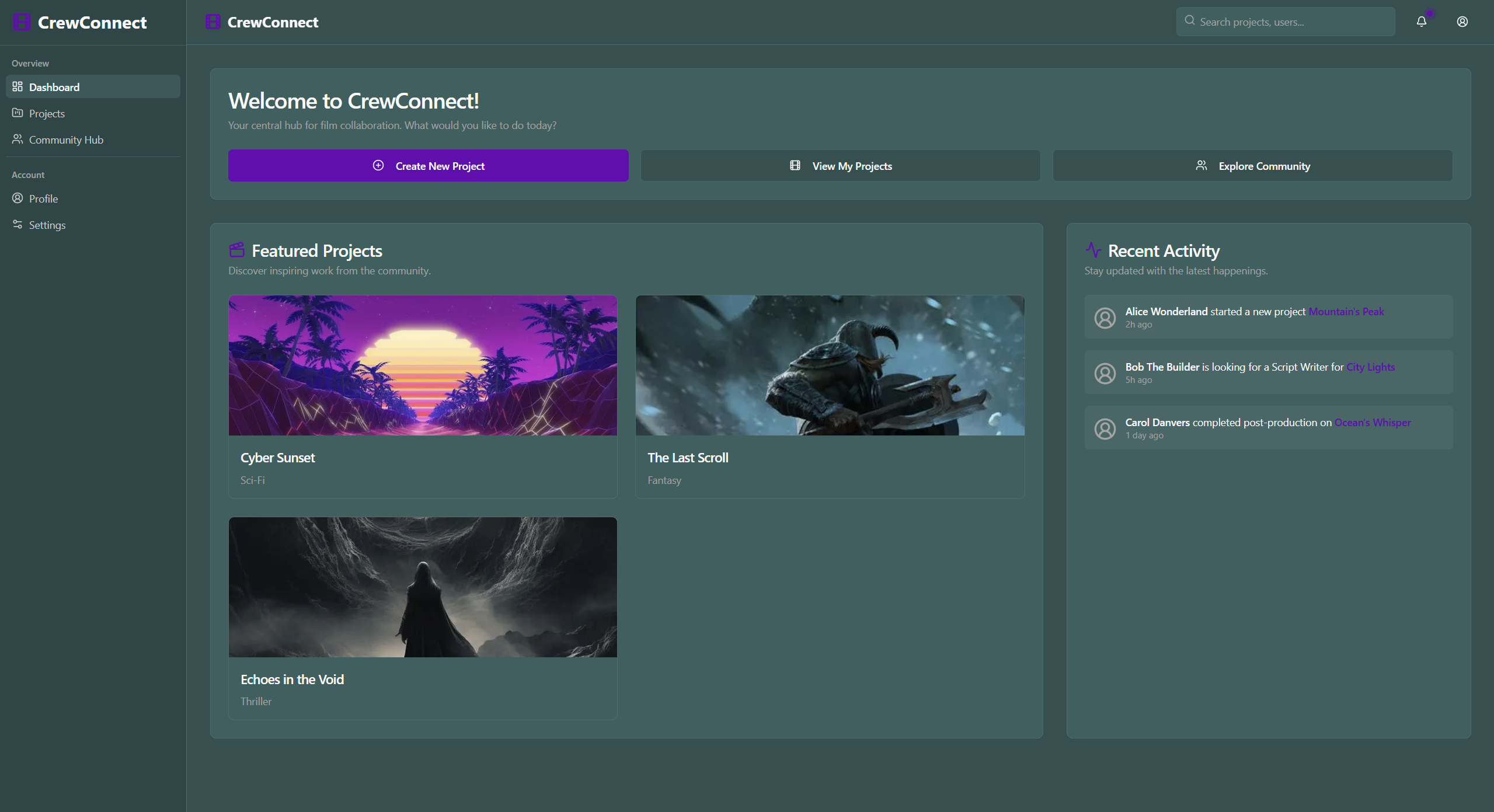Click the Recent Activity pulse icon
1494x812 pixels.
click(1093, 250)
